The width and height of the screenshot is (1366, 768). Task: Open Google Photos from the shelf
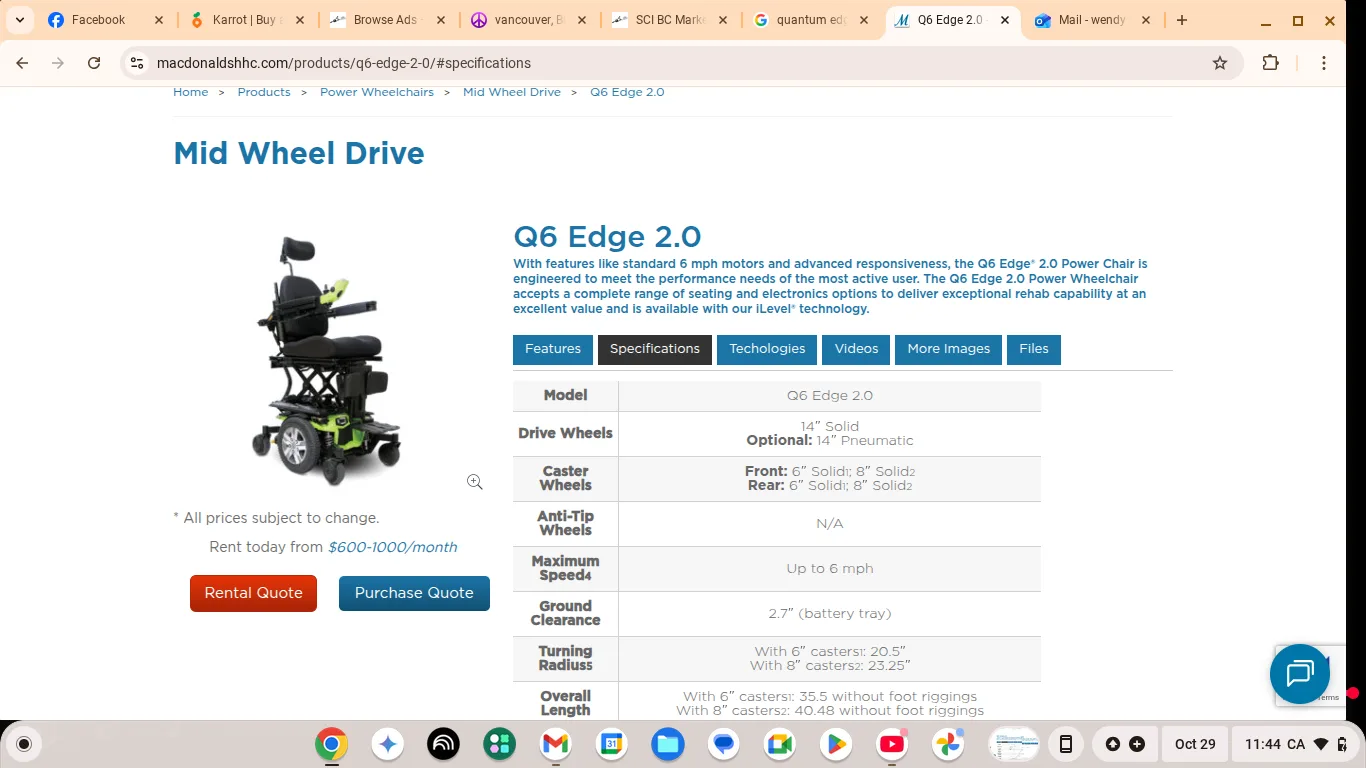(x=947, y=744)
